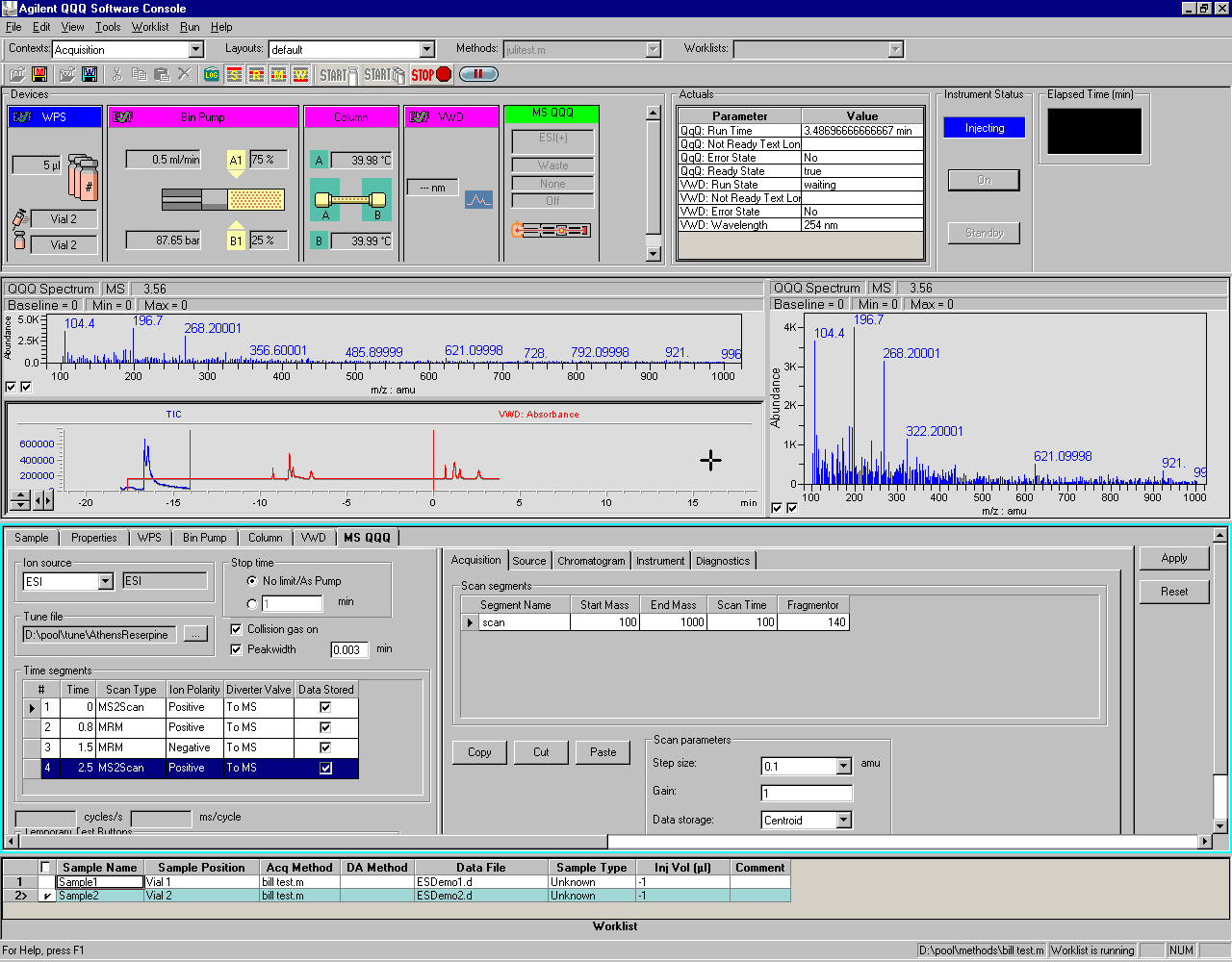Click the START single sample icon
1232x962 pixels.
click(x=339, y=74)
